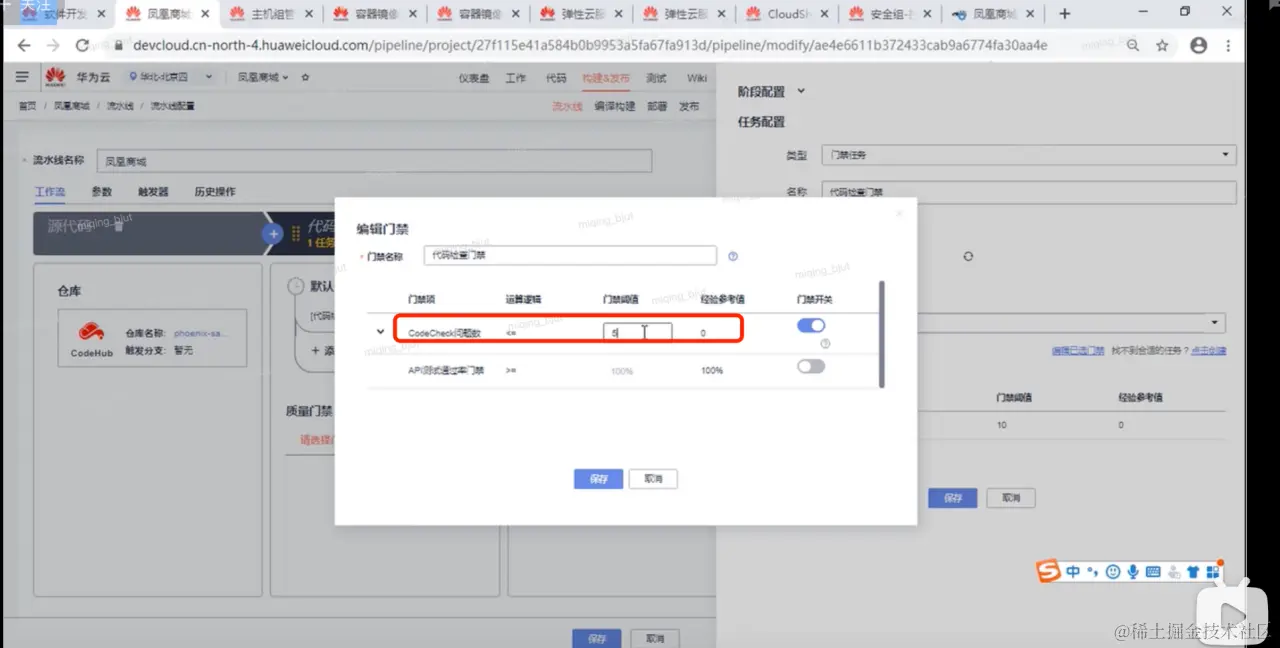
Task: Click 保存 in the task config panel
Action: pos(952,498)
